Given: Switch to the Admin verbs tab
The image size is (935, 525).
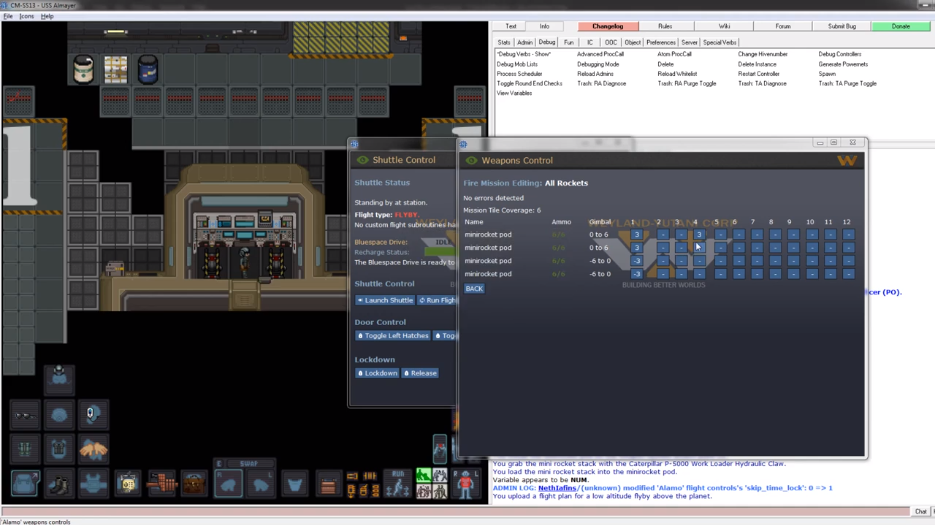Looking at the screenshot, I should (525, 42).
